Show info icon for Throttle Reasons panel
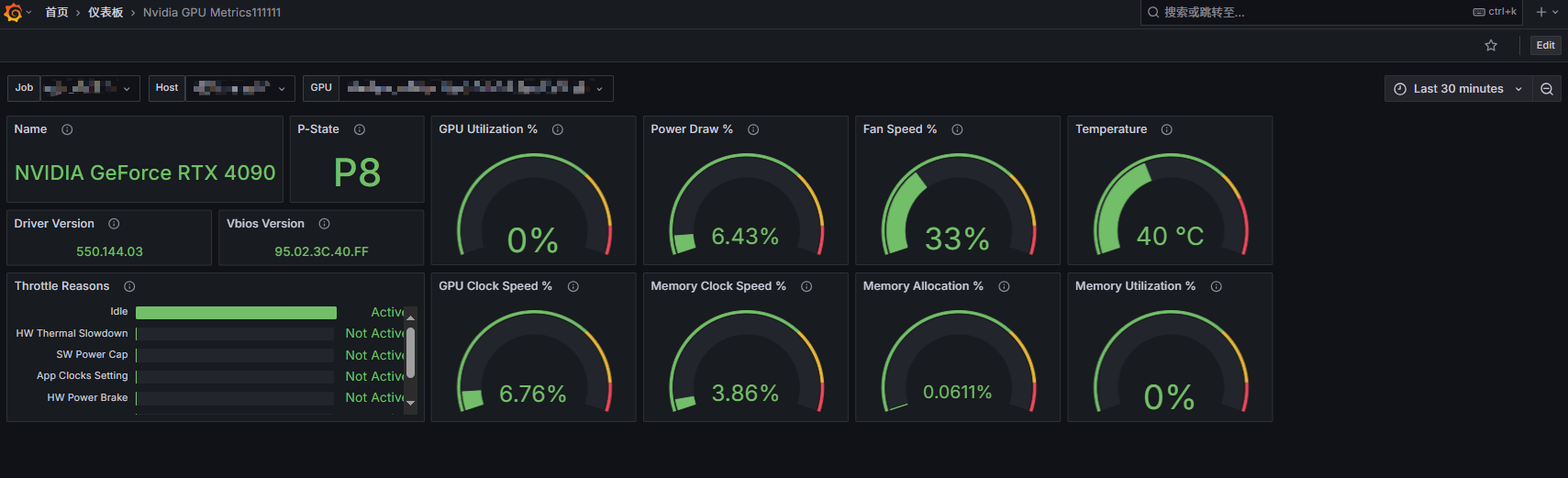 pyautogui.click(x=129, y=286)
